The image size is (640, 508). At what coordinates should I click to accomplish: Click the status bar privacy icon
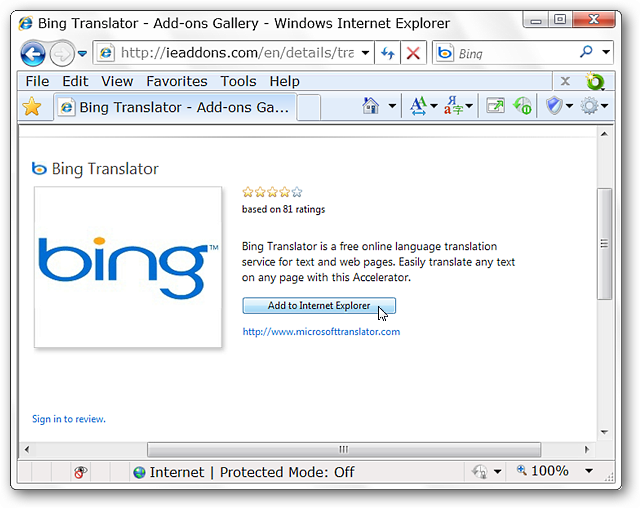point(480,472)
